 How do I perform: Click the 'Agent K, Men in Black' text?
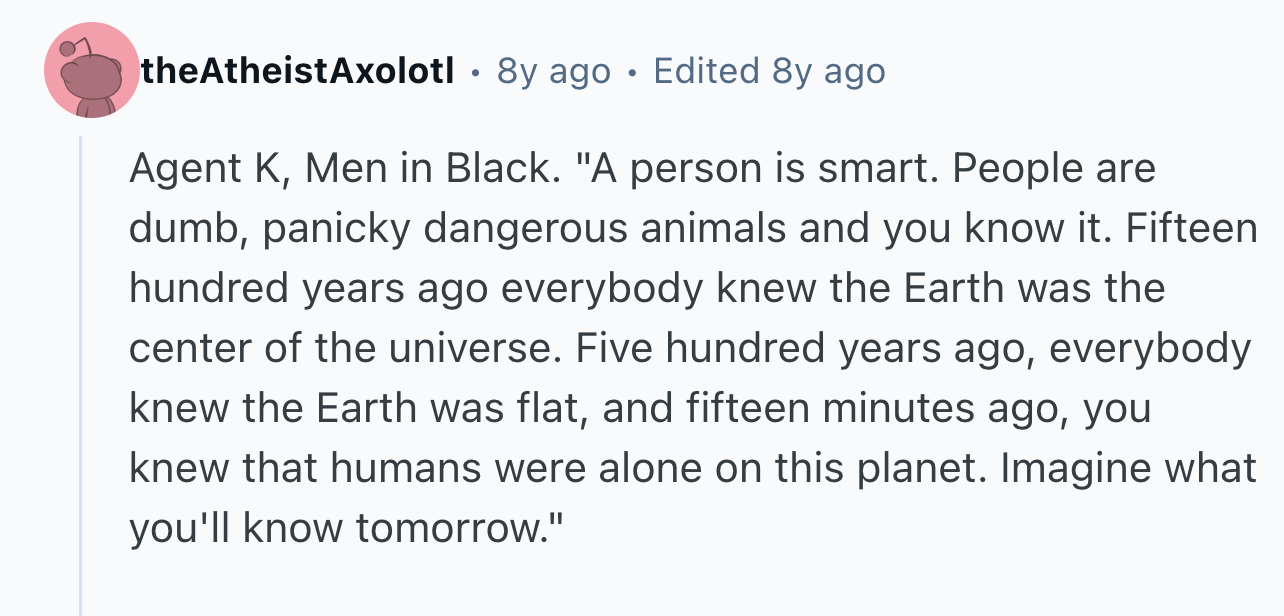click(x=339, y=169)
